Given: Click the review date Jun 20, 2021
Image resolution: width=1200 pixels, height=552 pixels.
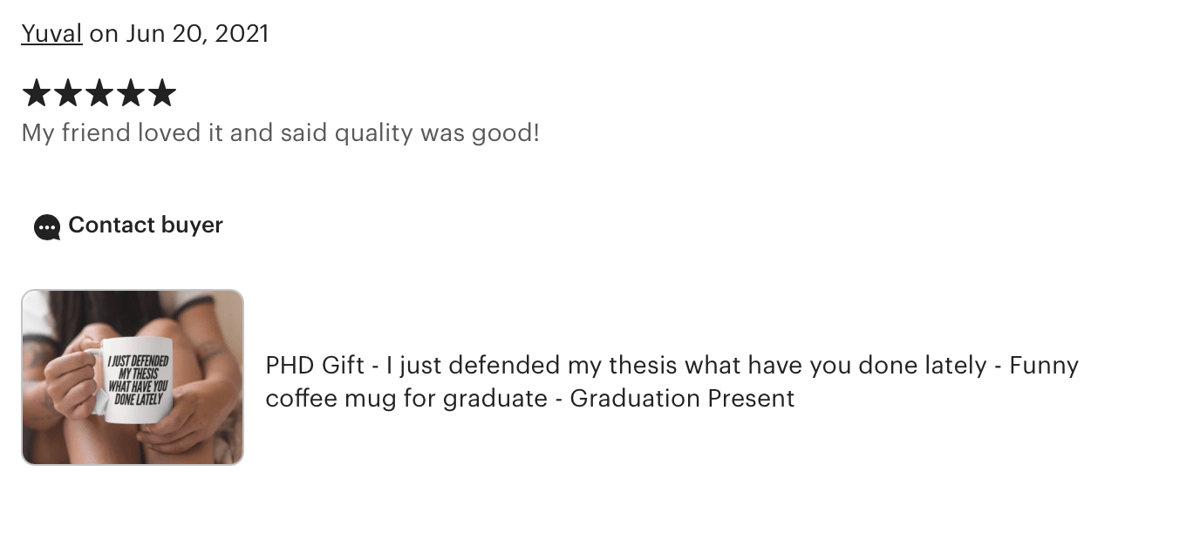Looking at the screenshot, I should point(197,33).
